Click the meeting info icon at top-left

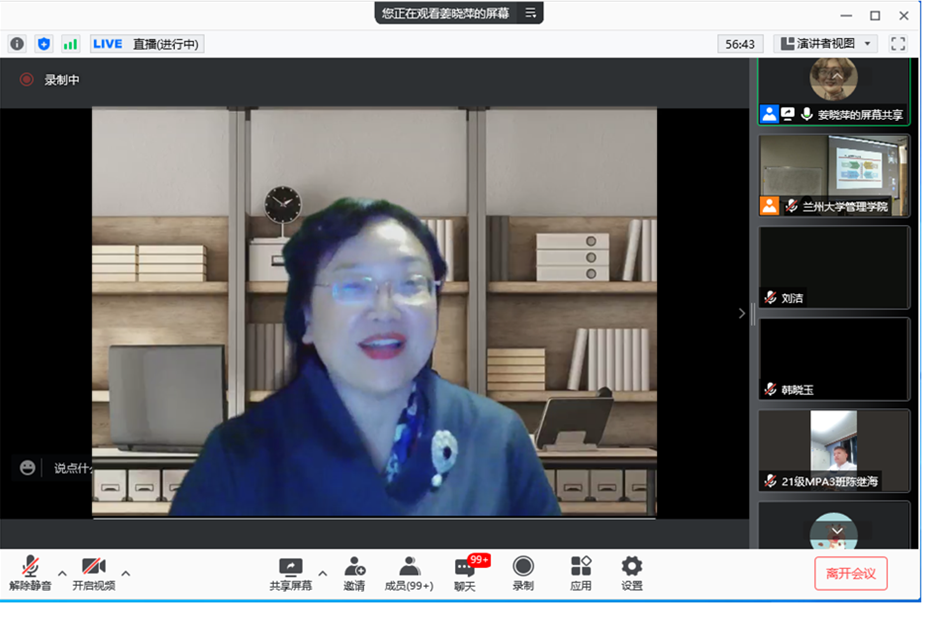17,44
